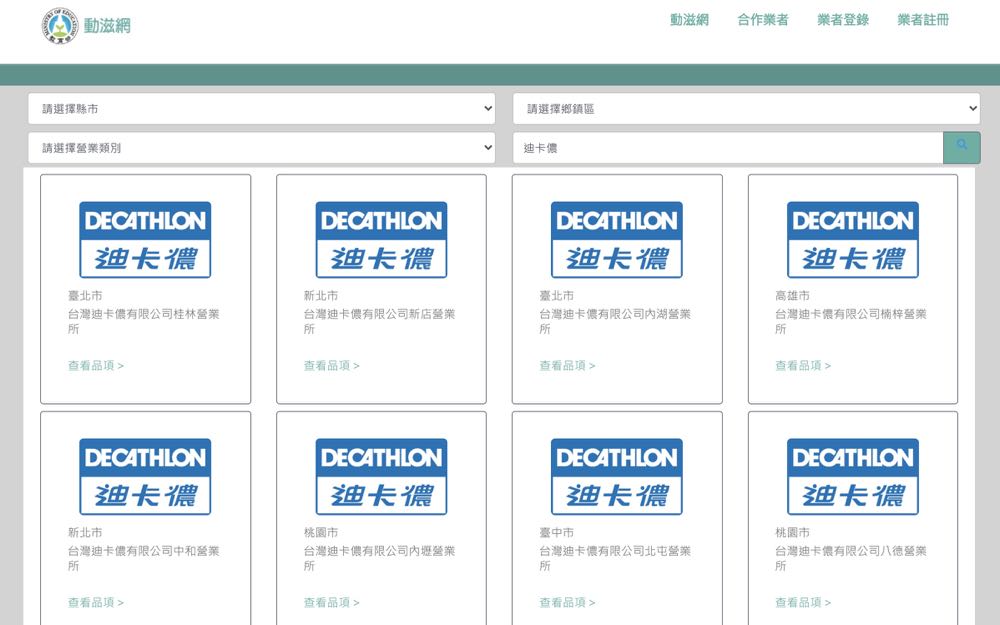Open the 合作業者 menu item
Screen dimensions: 1000x625
(763, 20)
